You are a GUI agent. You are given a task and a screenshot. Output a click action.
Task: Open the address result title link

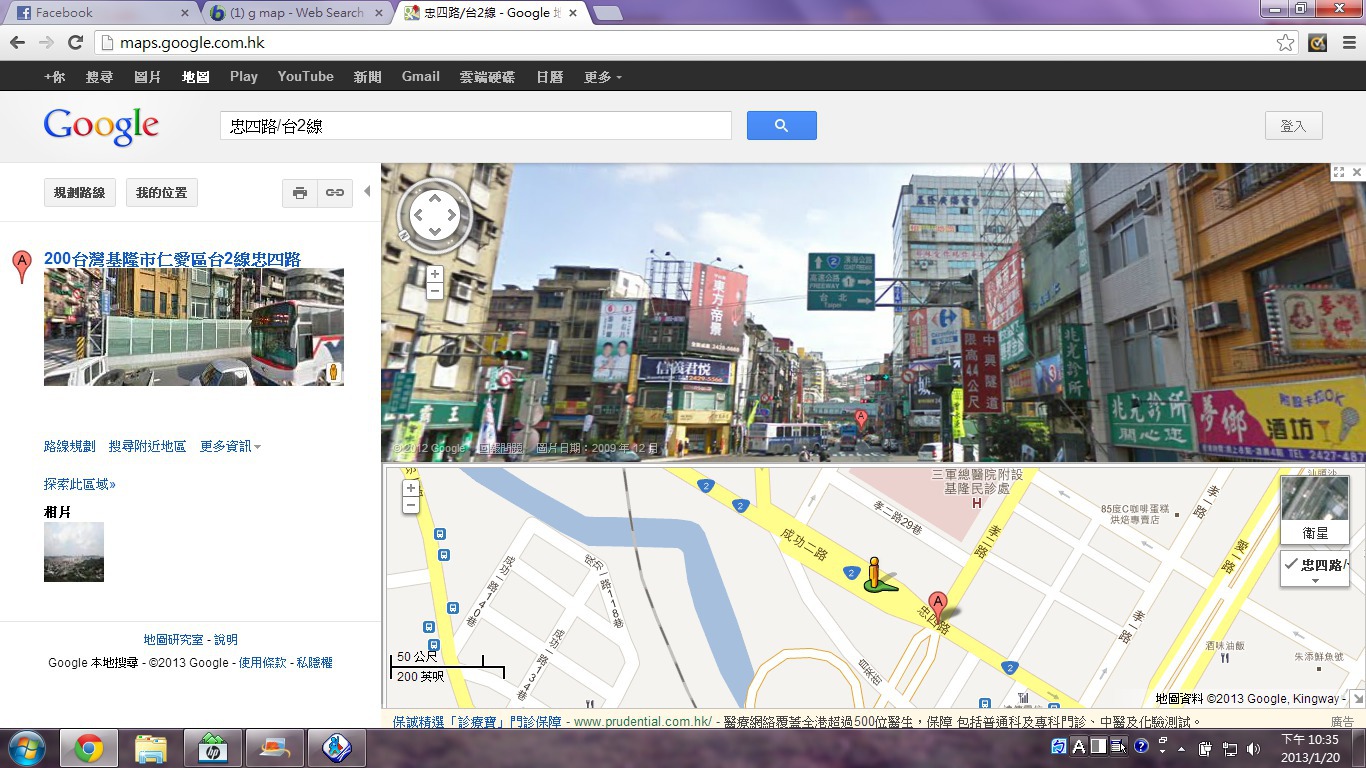[x=172, y=259]
